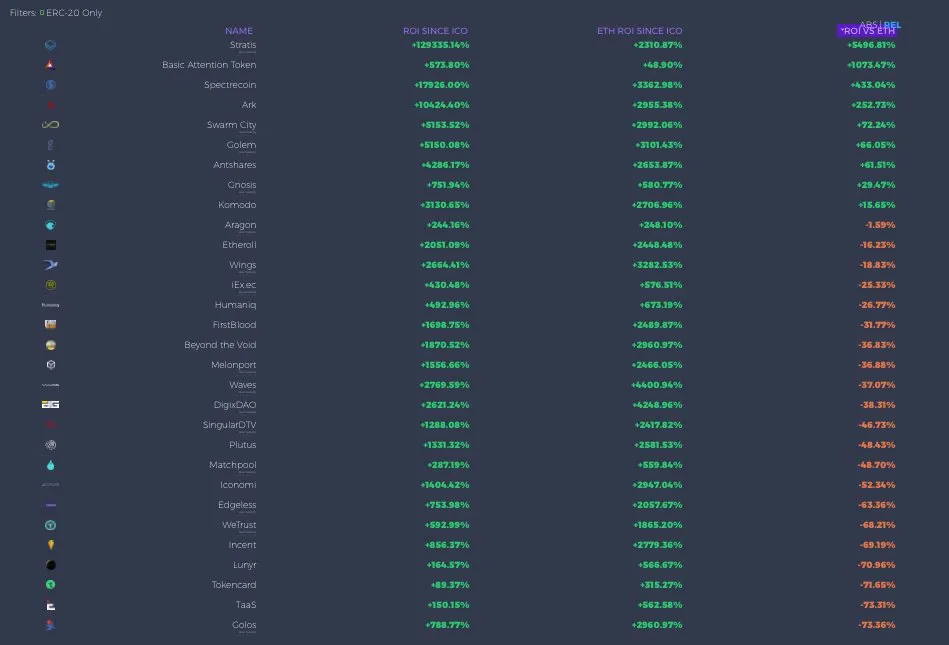Click Basic Attention Token value +1073.47%
The height and width of the screenshot is (645, 949).
coord(871,65)
